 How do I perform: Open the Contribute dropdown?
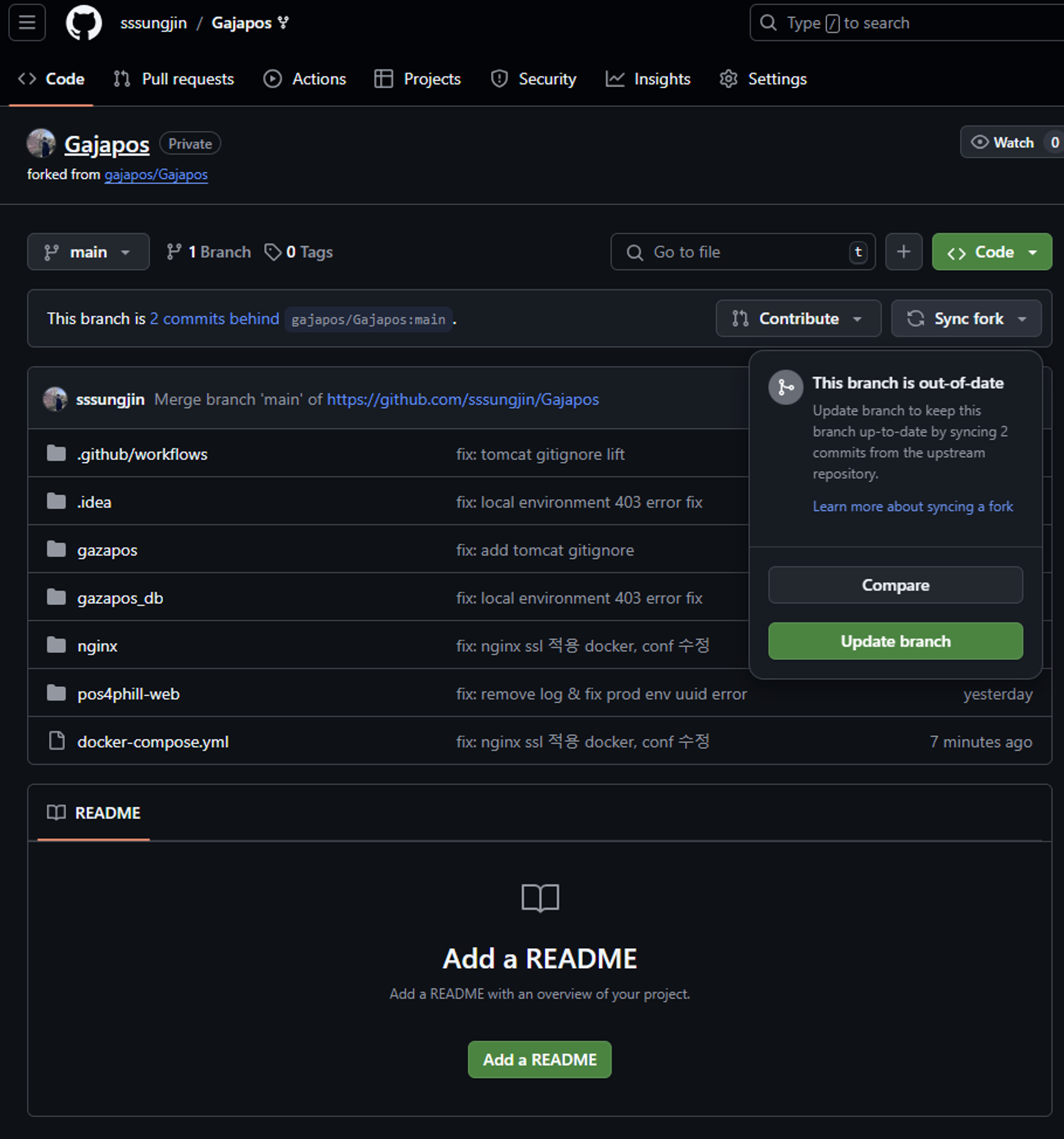pos(797,319)
